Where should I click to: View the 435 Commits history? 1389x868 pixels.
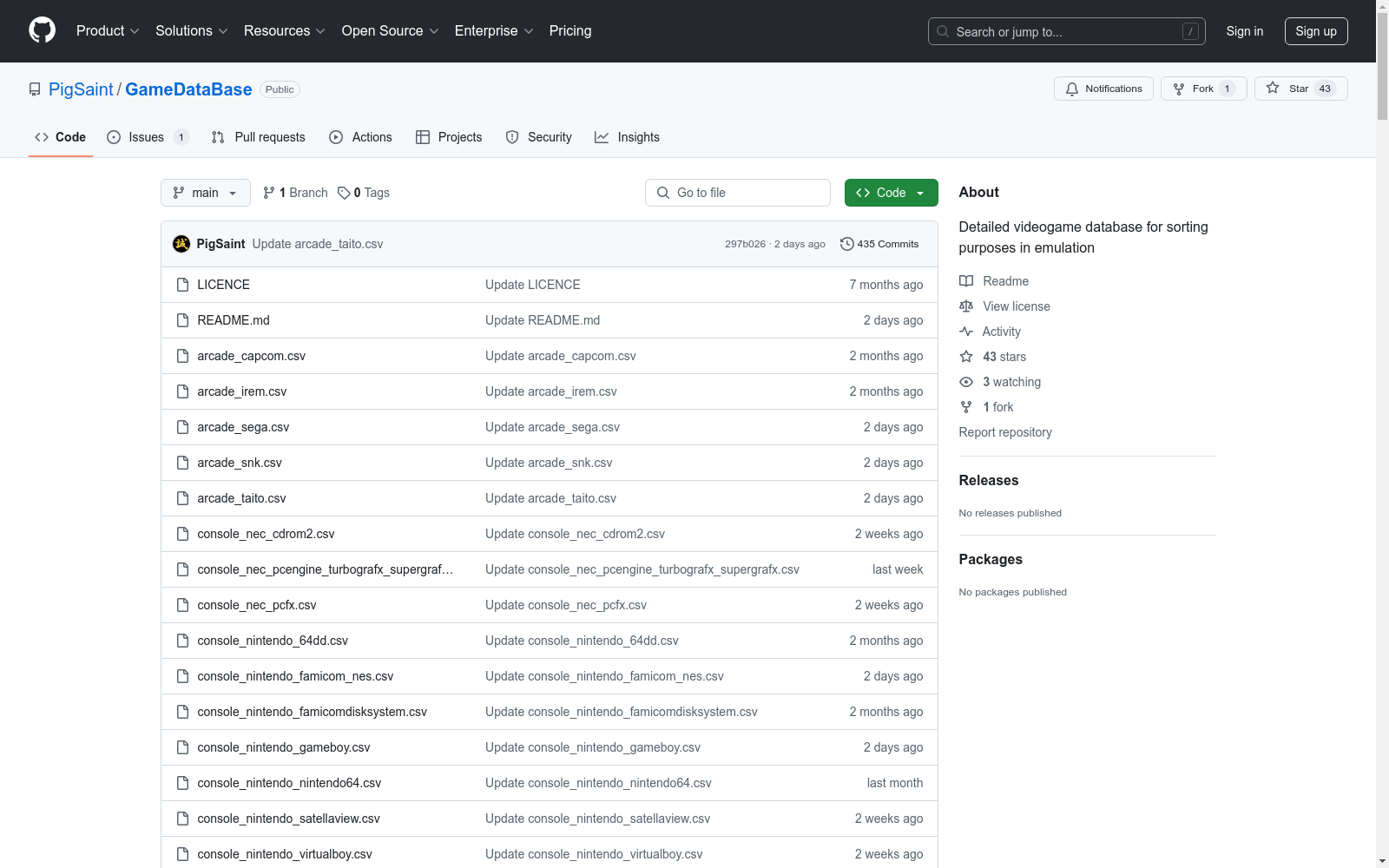tap(879, 244)
